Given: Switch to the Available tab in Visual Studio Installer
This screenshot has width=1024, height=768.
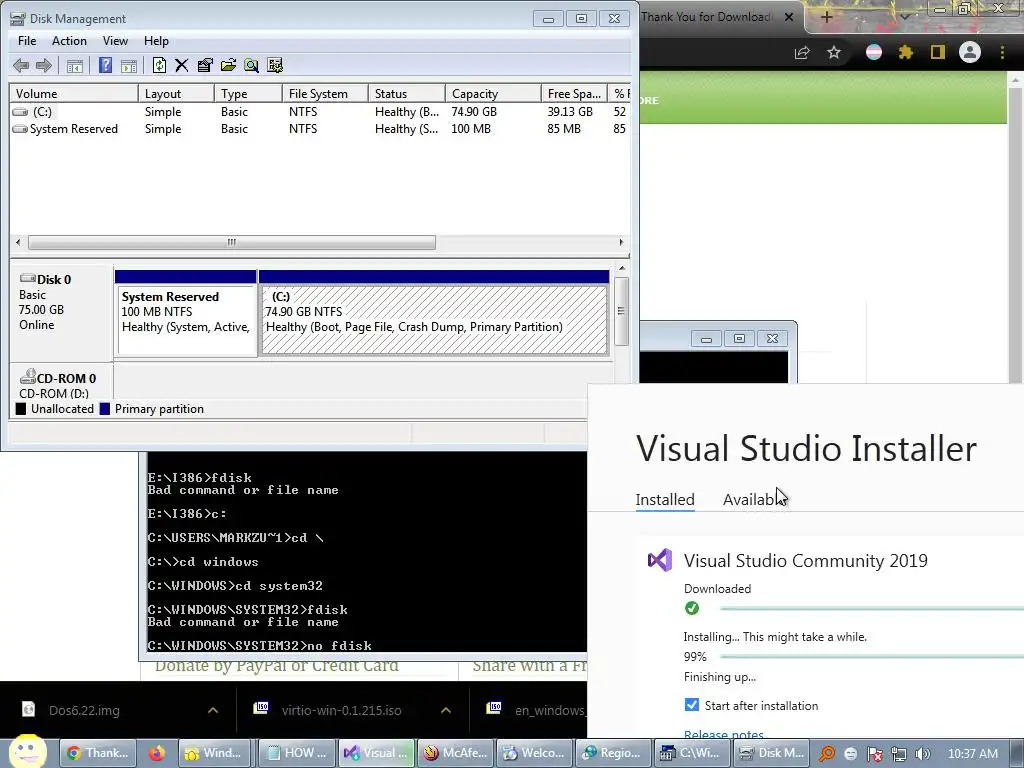Looking at the screenshot, I should click(753, 500).
